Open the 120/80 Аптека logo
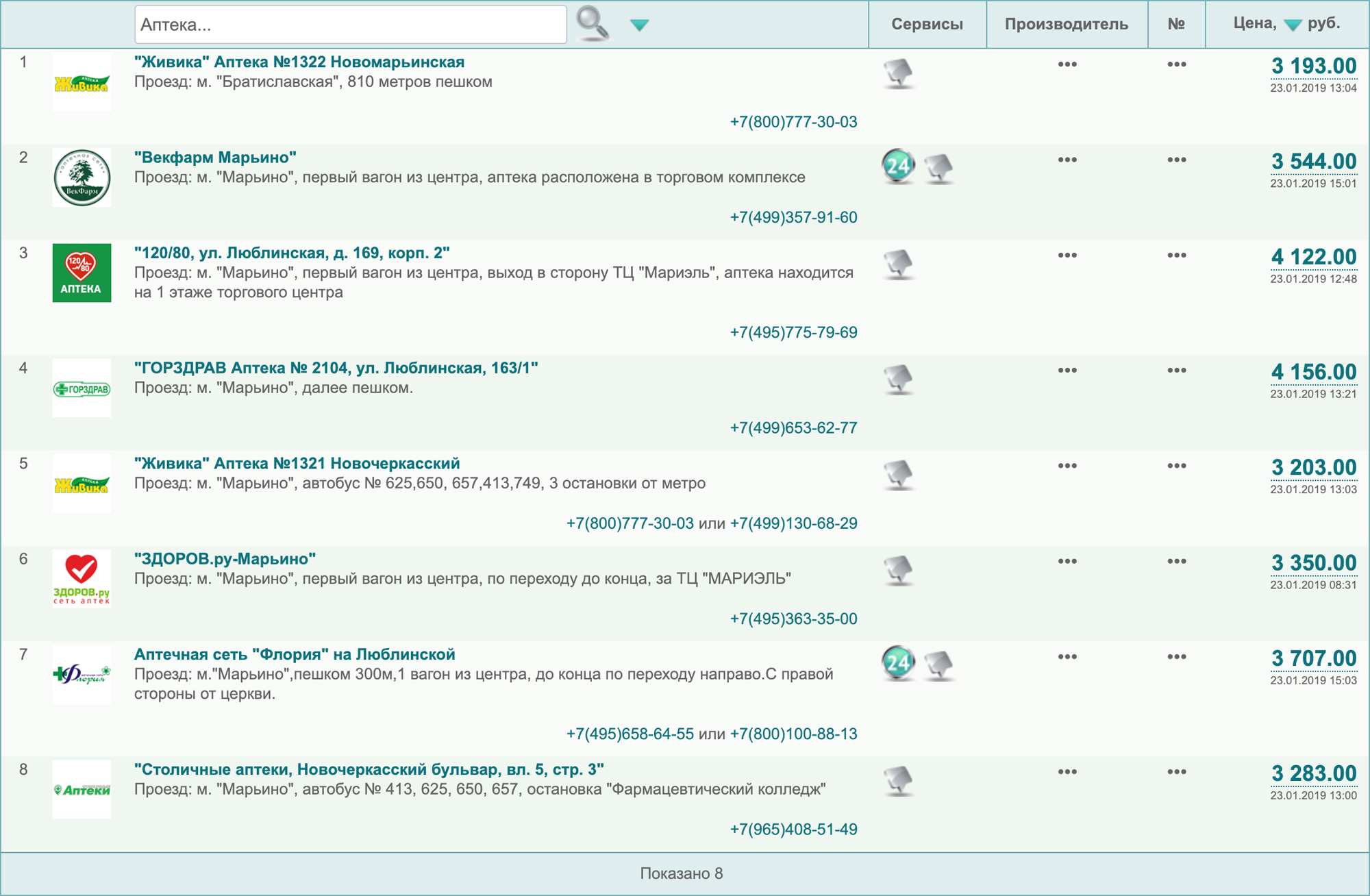 coord(82,273)
